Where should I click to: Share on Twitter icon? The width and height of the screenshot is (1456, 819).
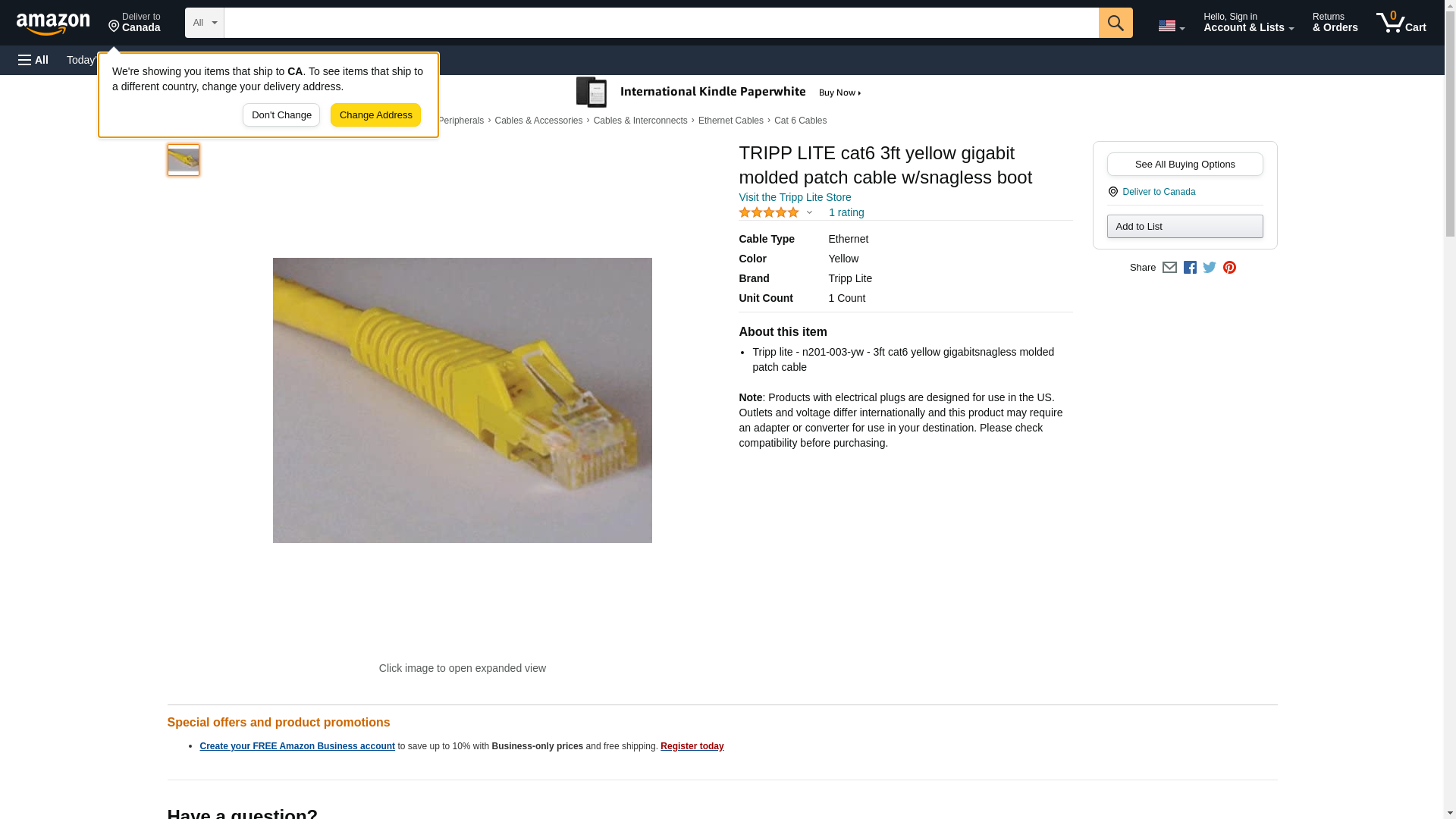(x=1210, y=268)
